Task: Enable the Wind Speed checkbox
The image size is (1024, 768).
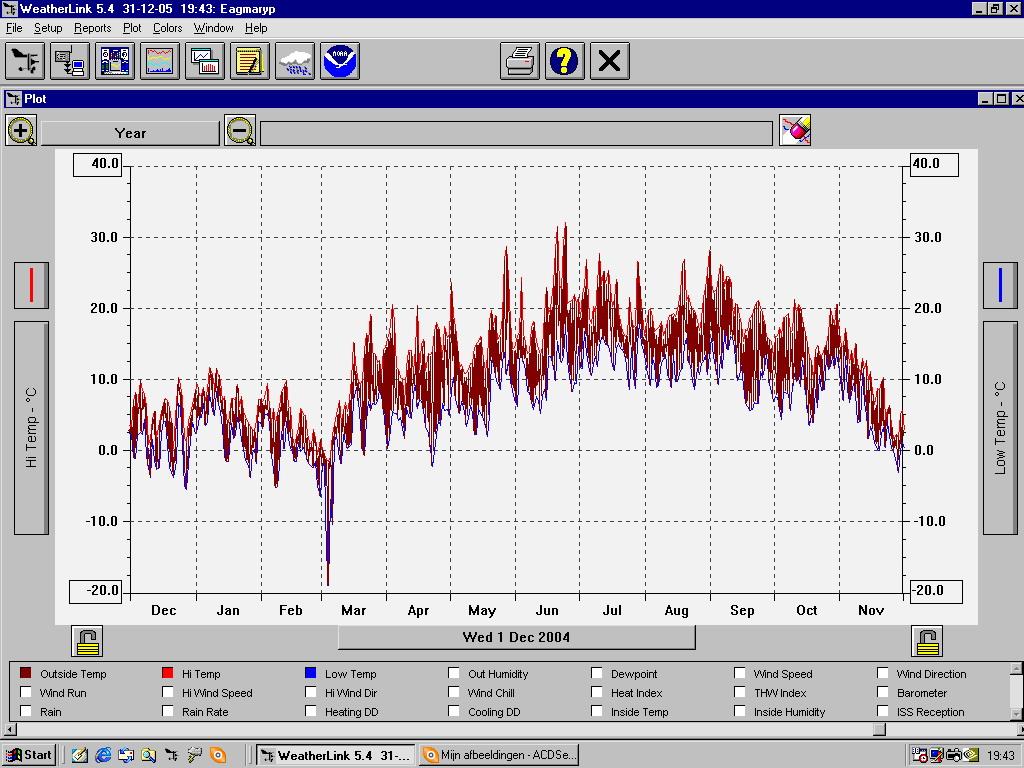Action: click(x=740, y=673)
